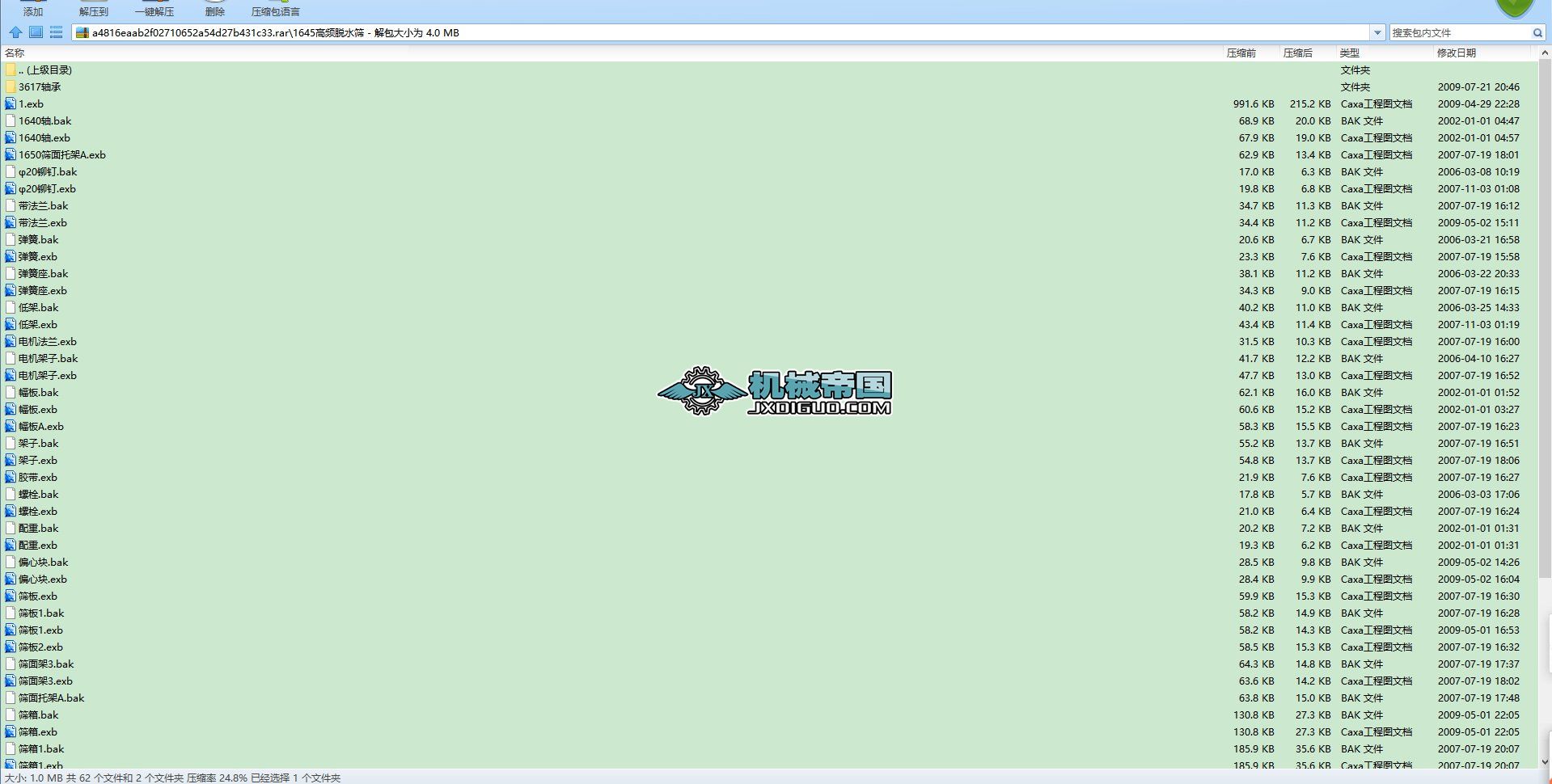Sort by the 压缩后 column header
The height and width of the screenshot is (784, 1552).
[1298, 53]
